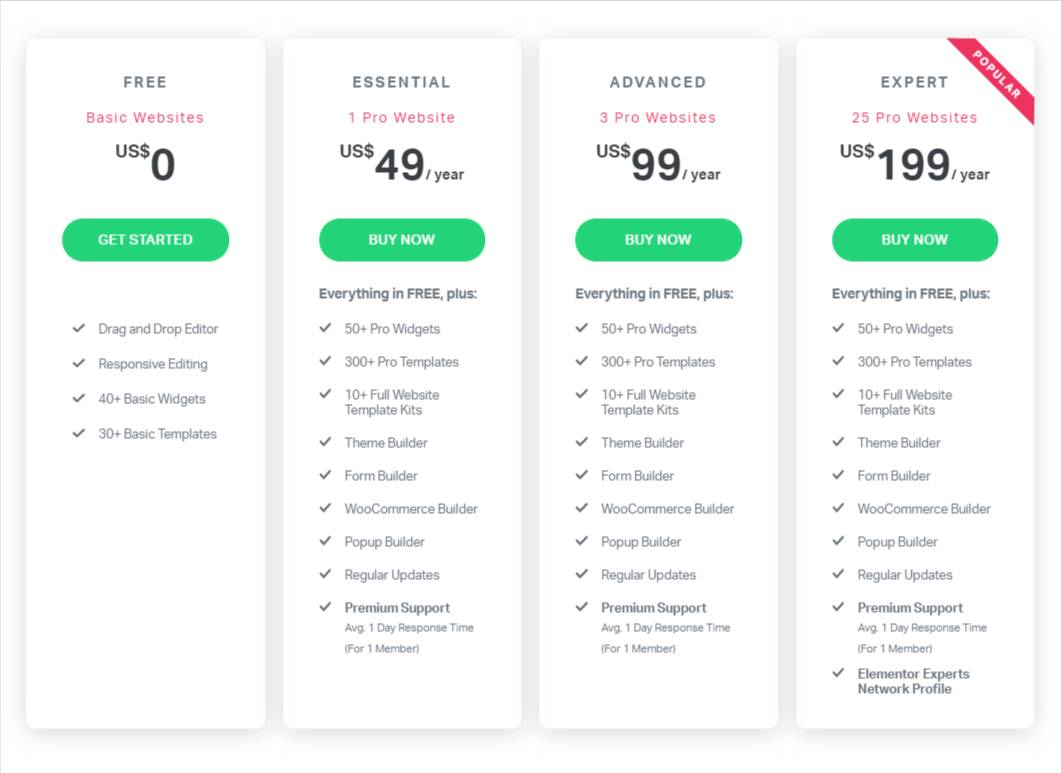The width and height of the screenshot is (1061, 773).
Task: Click checkmark beside Elementor Experts Network Profile
Action: (x=838, y=673)
